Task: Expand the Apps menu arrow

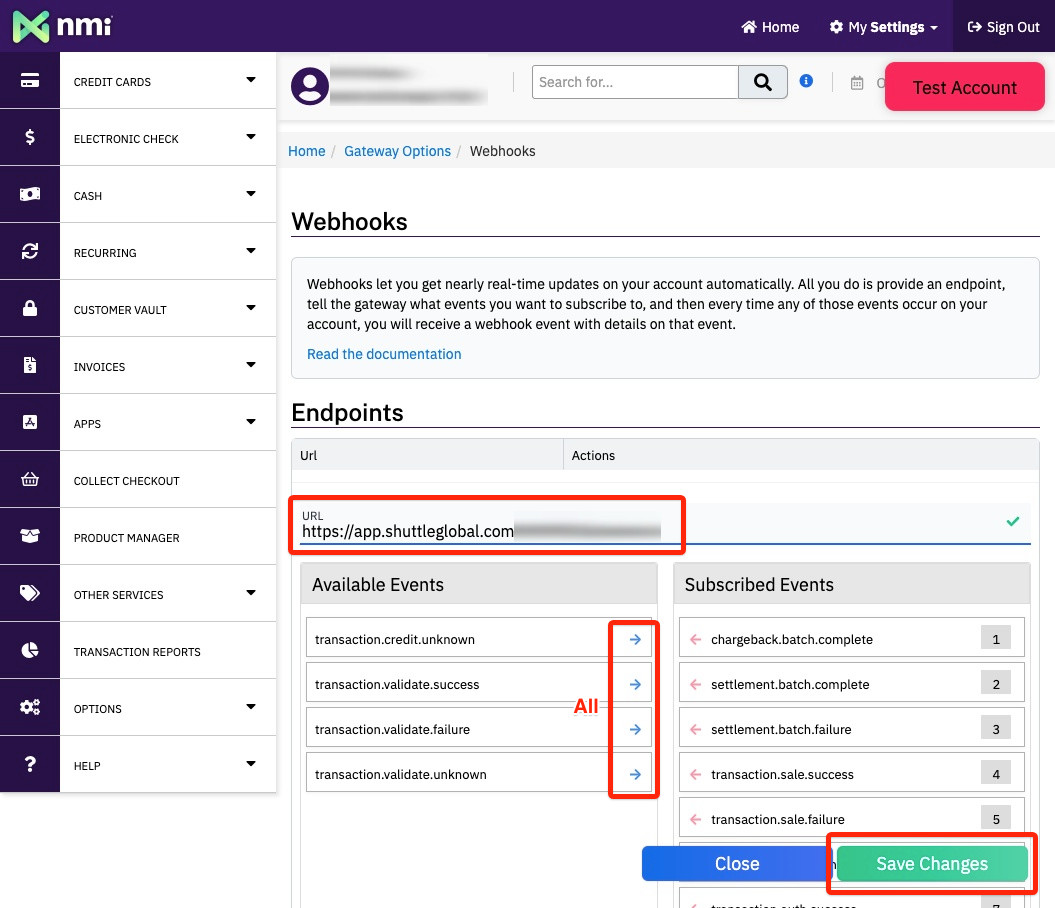Action: click(x=251, y=422)
